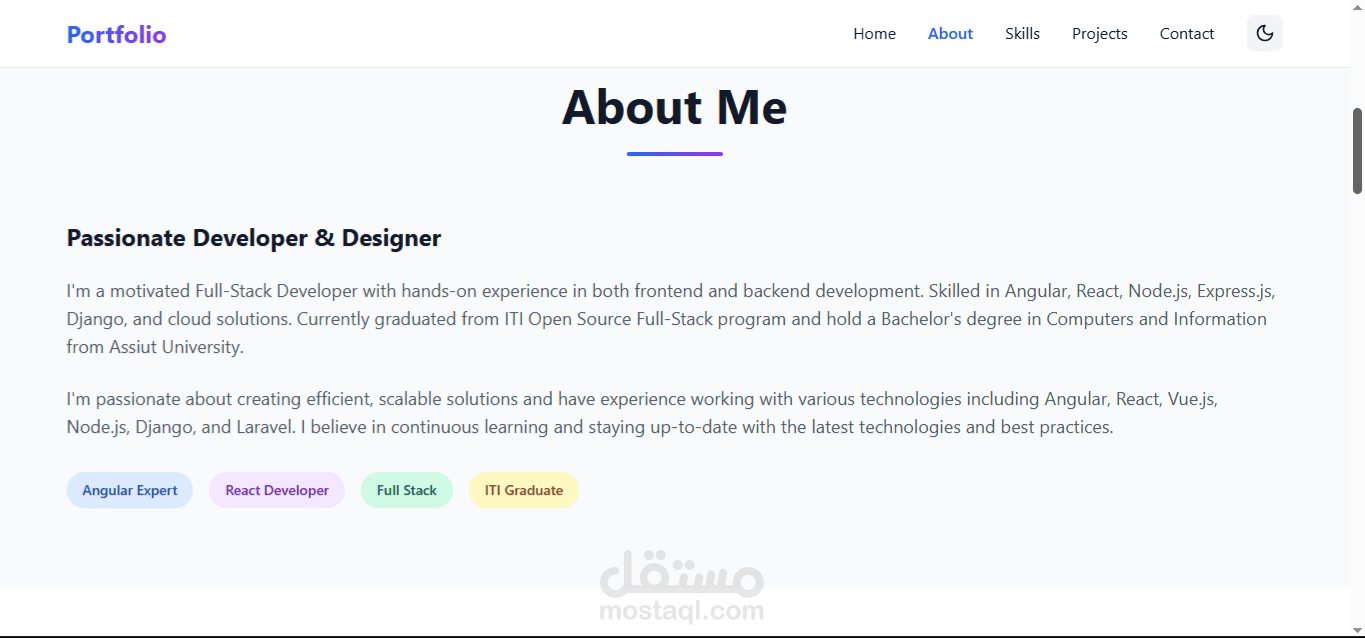Click the mostaql.com watermark text

(682, 610)
